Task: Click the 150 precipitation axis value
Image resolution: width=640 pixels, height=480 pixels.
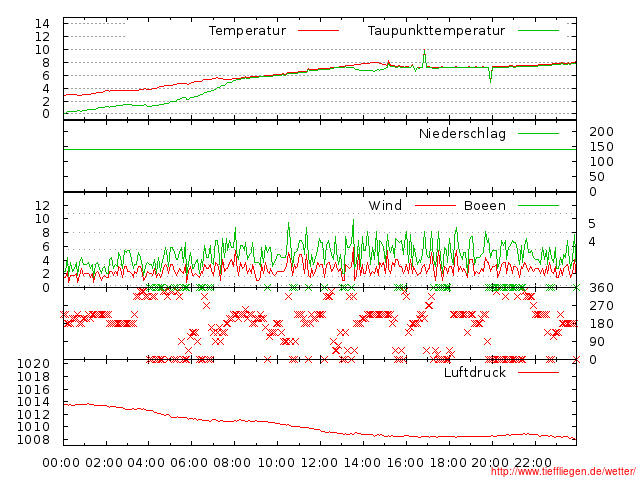Action: 601,147
